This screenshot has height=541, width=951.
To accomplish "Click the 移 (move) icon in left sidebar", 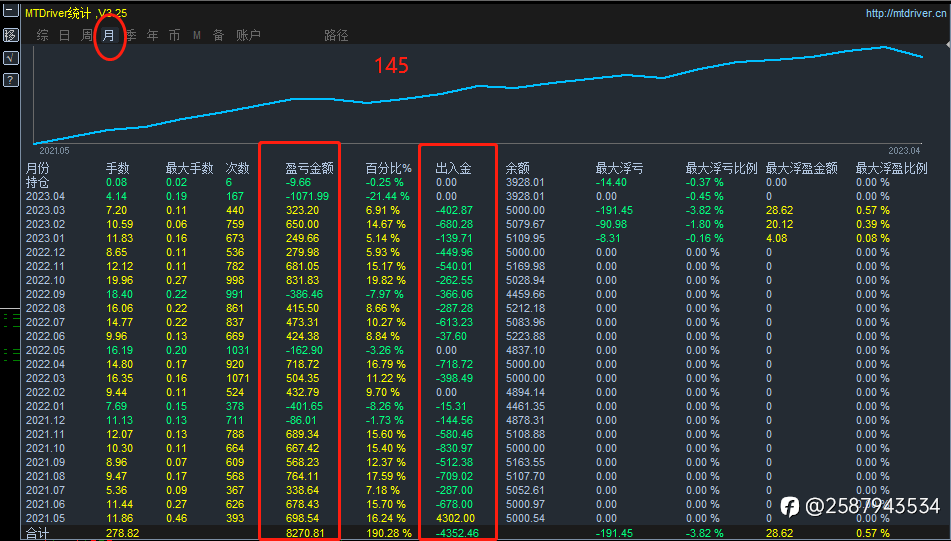I will pyautogui.click(x=10, y=35).
